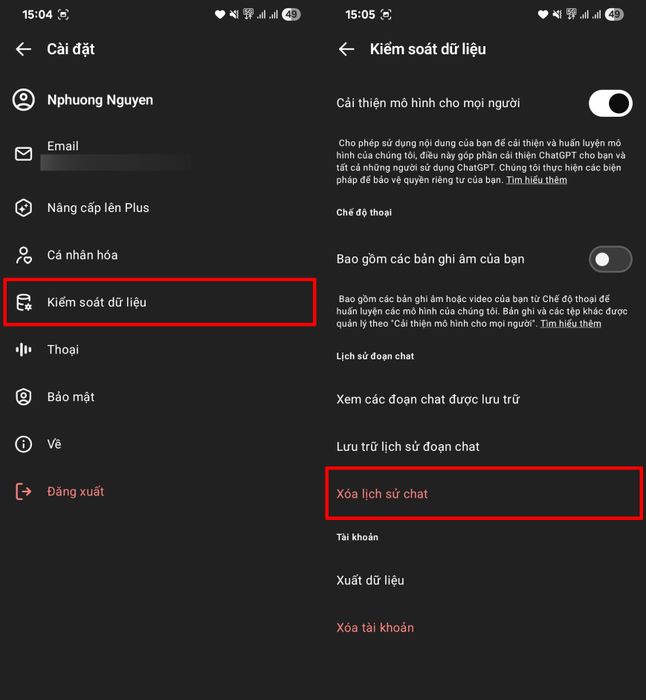The width and height of the screenshot is (646, 700).
Task: Tap the back arrow beside Kiểm soát dữ liệu
Action: pos(347,49)
